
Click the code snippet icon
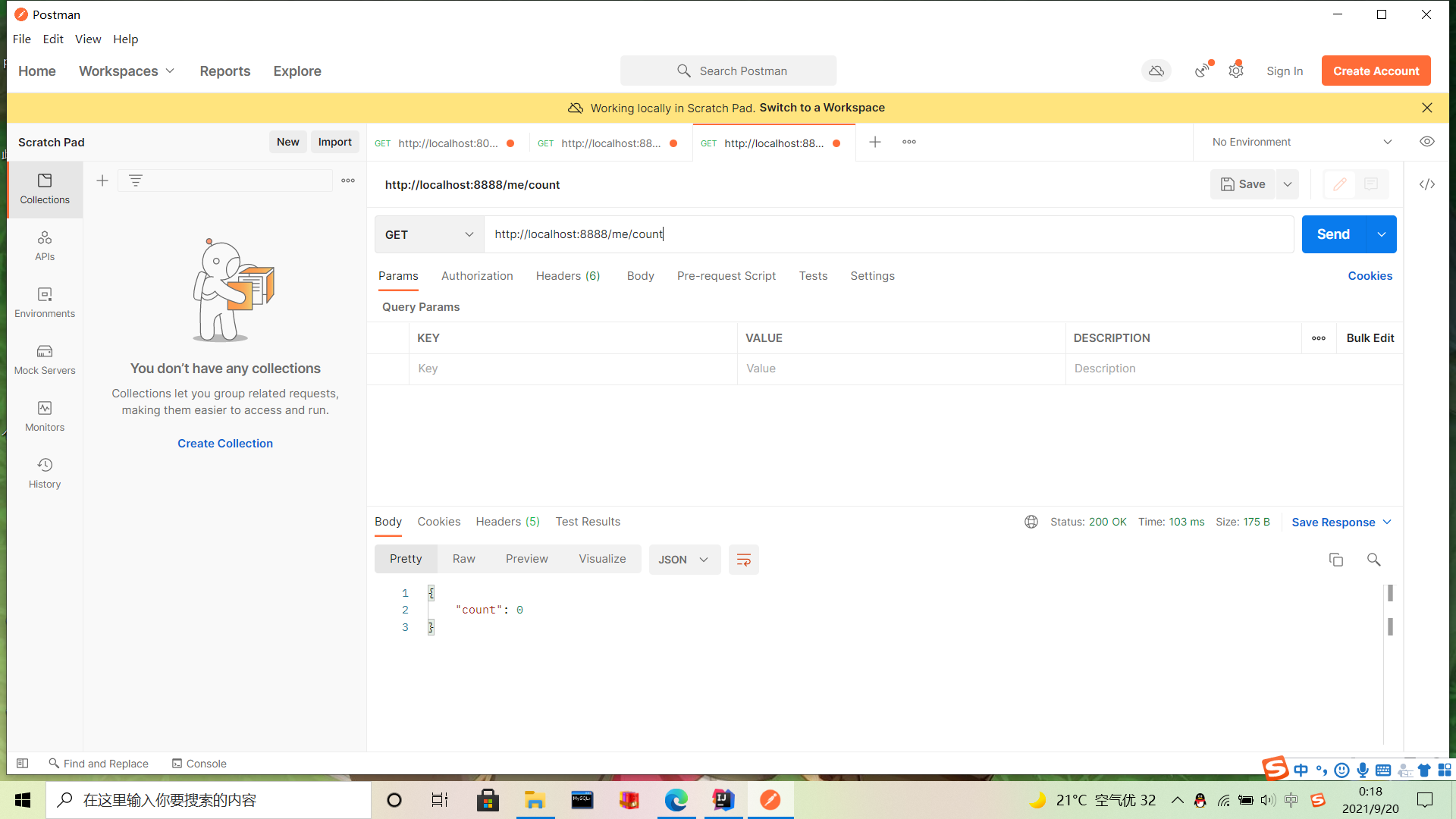(1426, 184)
